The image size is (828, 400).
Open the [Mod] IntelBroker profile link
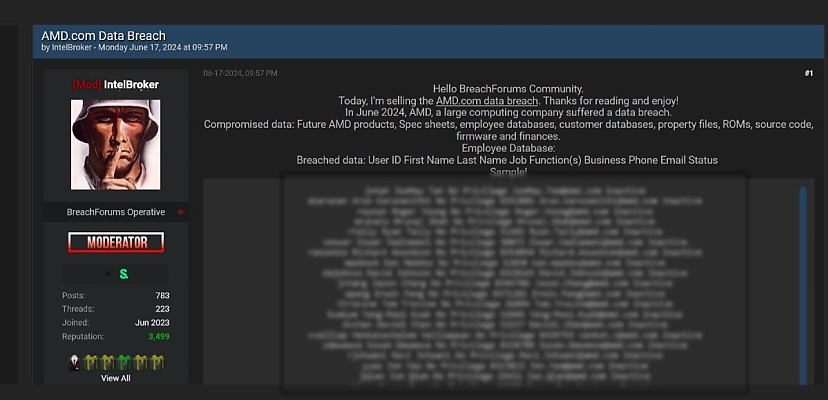pyautogui.click(x=116, y=85)
